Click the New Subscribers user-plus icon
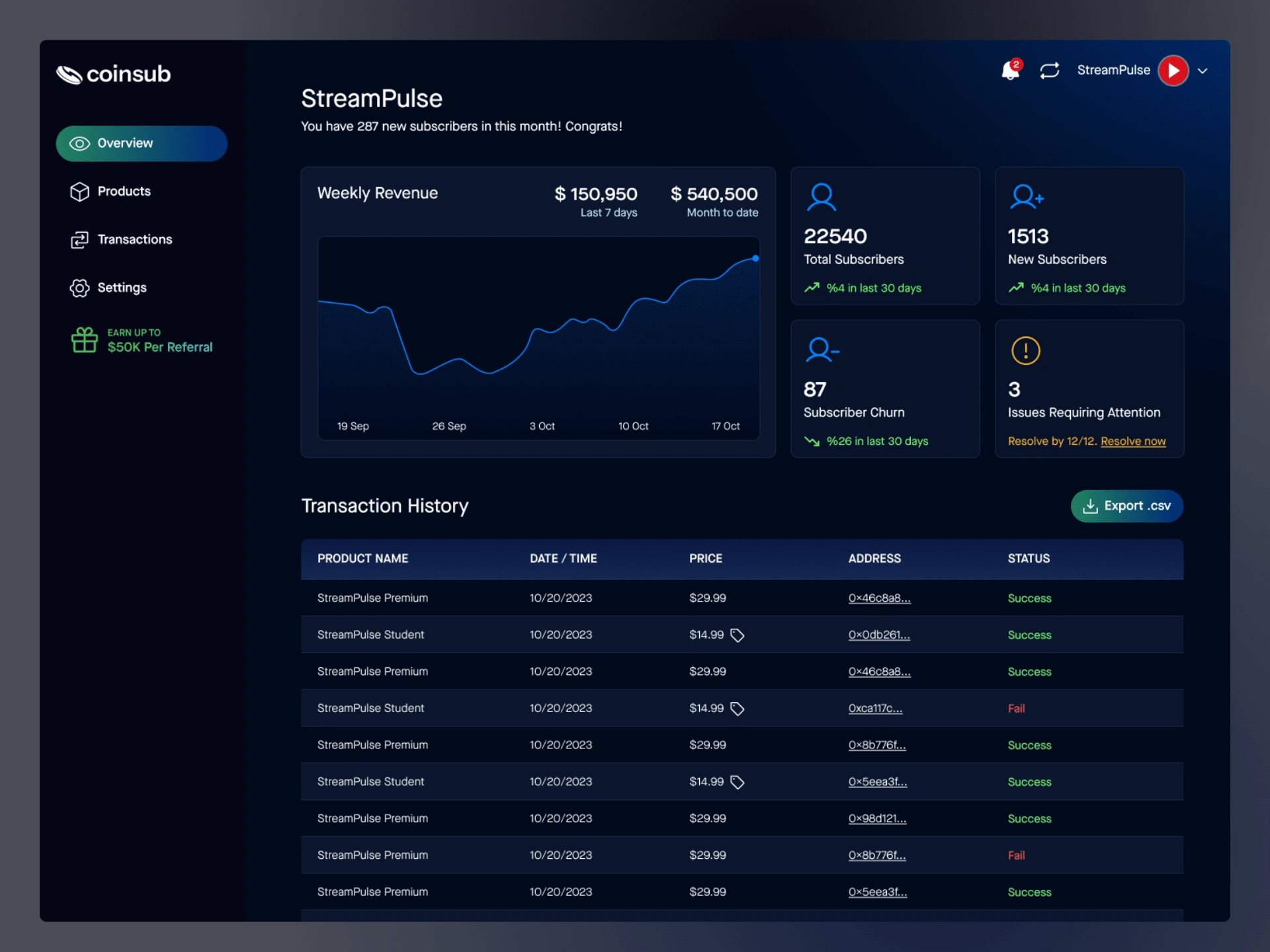 pos(1027,197)
